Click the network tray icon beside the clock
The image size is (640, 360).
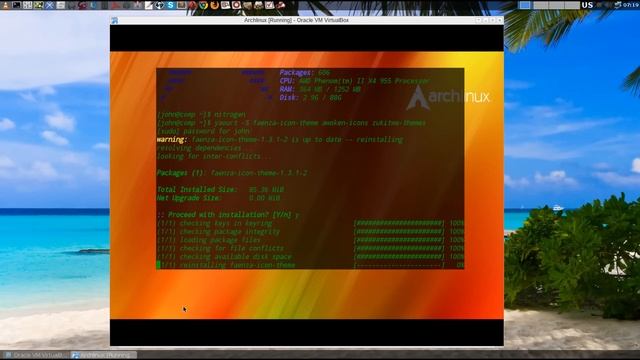pos(618,5)
